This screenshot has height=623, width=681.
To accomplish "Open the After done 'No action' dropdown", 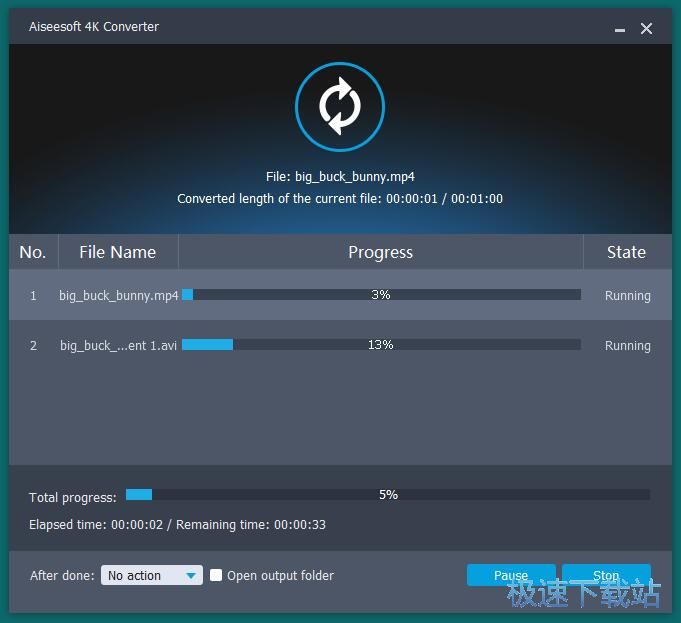I will coord(152,575).
